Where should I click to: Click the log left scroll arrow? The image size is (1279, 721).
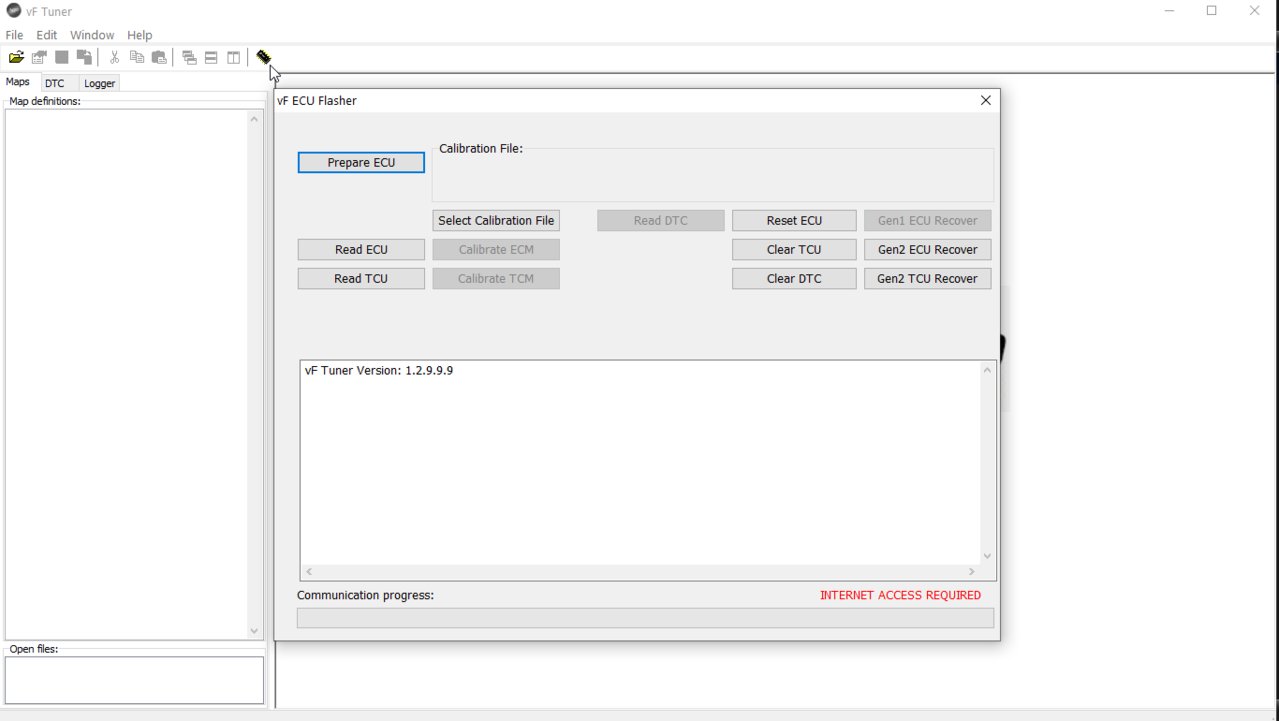click(309, 572)
